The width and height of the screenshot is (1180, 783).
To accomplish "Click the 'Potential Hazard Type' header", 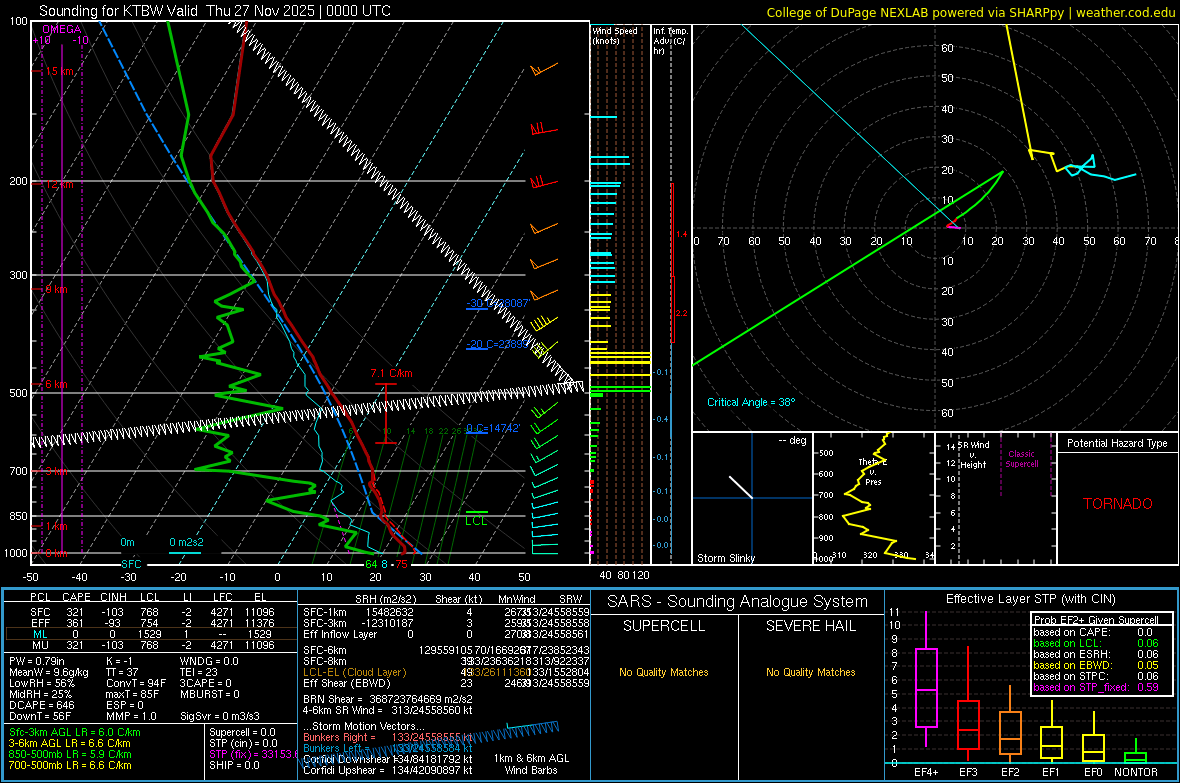I will (1118, 443).
